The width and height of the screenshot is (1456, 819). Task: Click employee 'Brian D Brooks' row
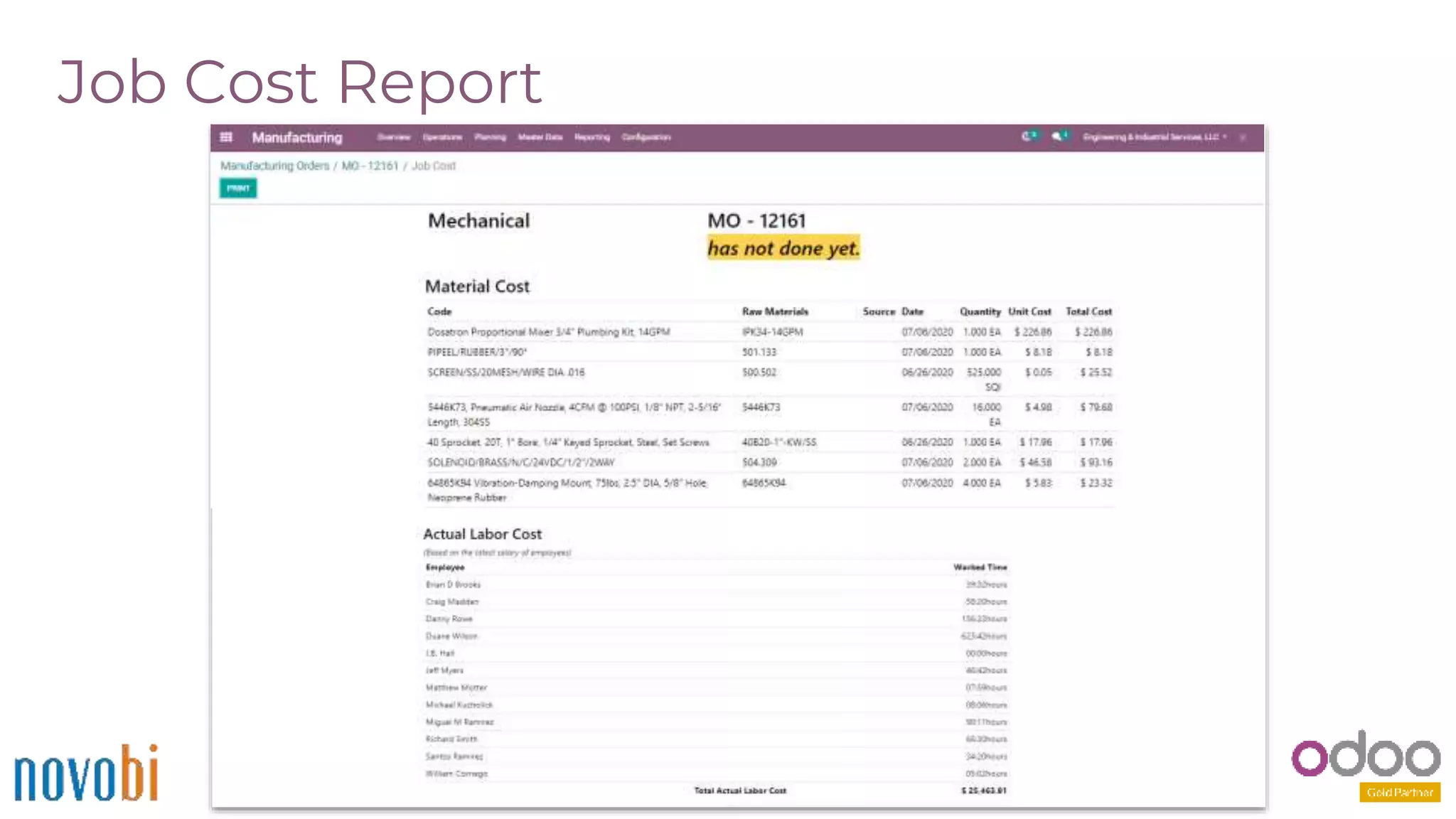click(716, 584)
